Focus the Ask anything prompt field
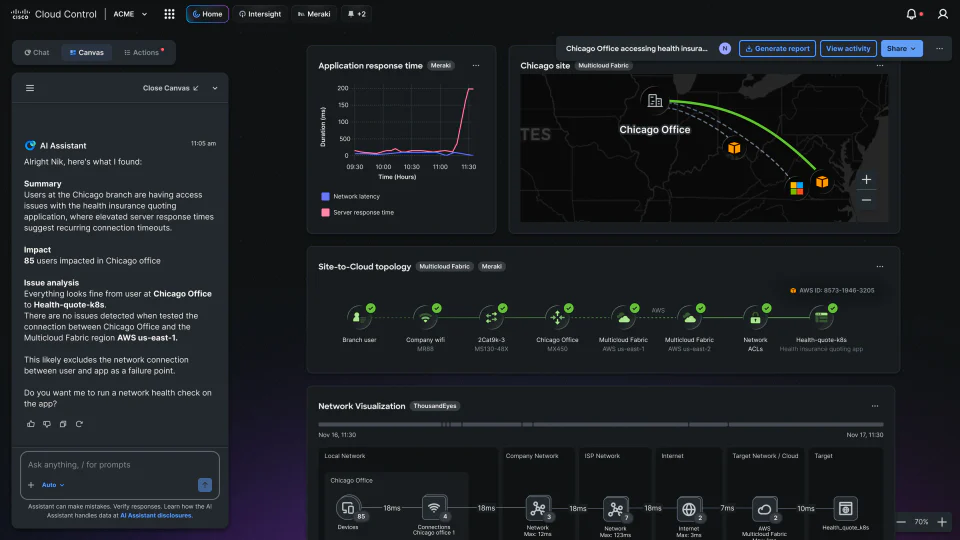The width and height of the screenshot is (960, 540). (x=119, y=465)
